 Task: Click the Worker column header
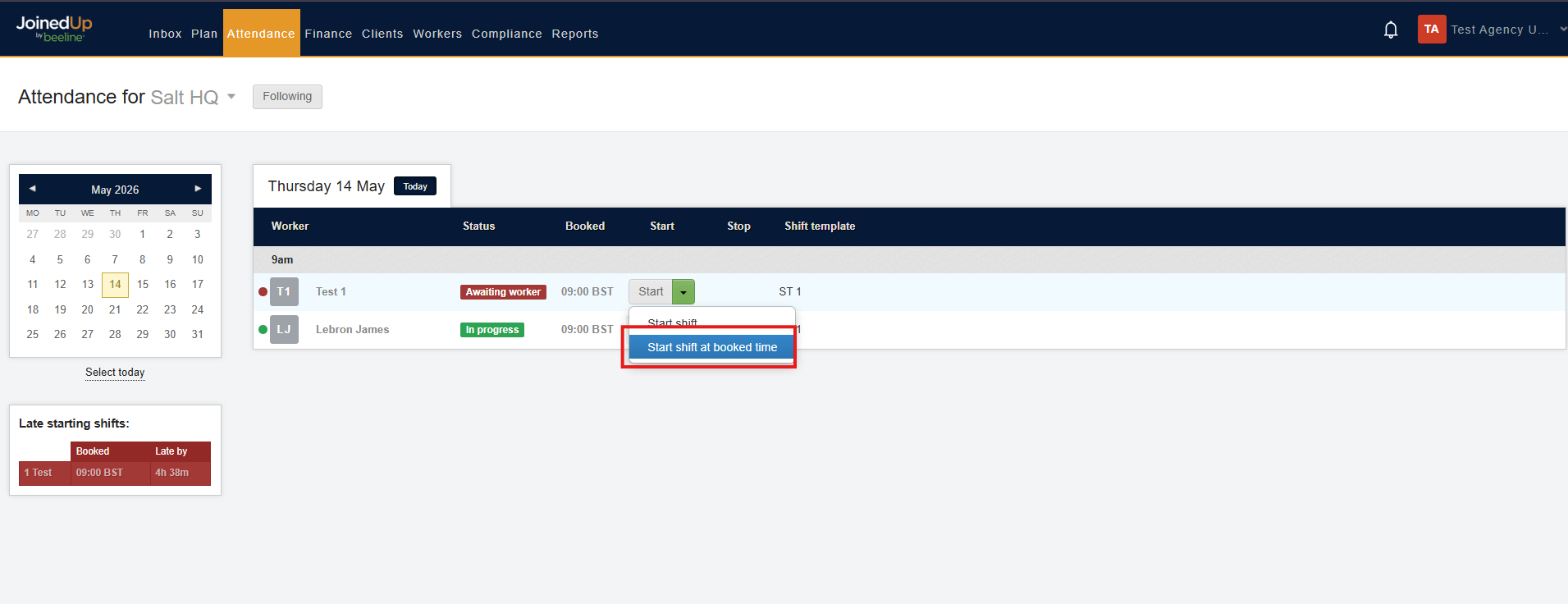point(290,226)
